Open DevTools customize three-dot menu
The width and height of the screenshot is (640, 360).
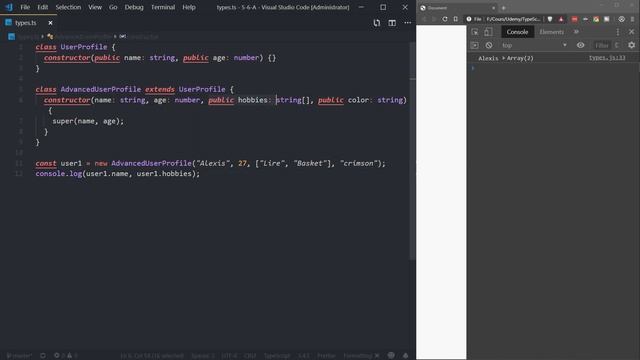coord(618,32)
